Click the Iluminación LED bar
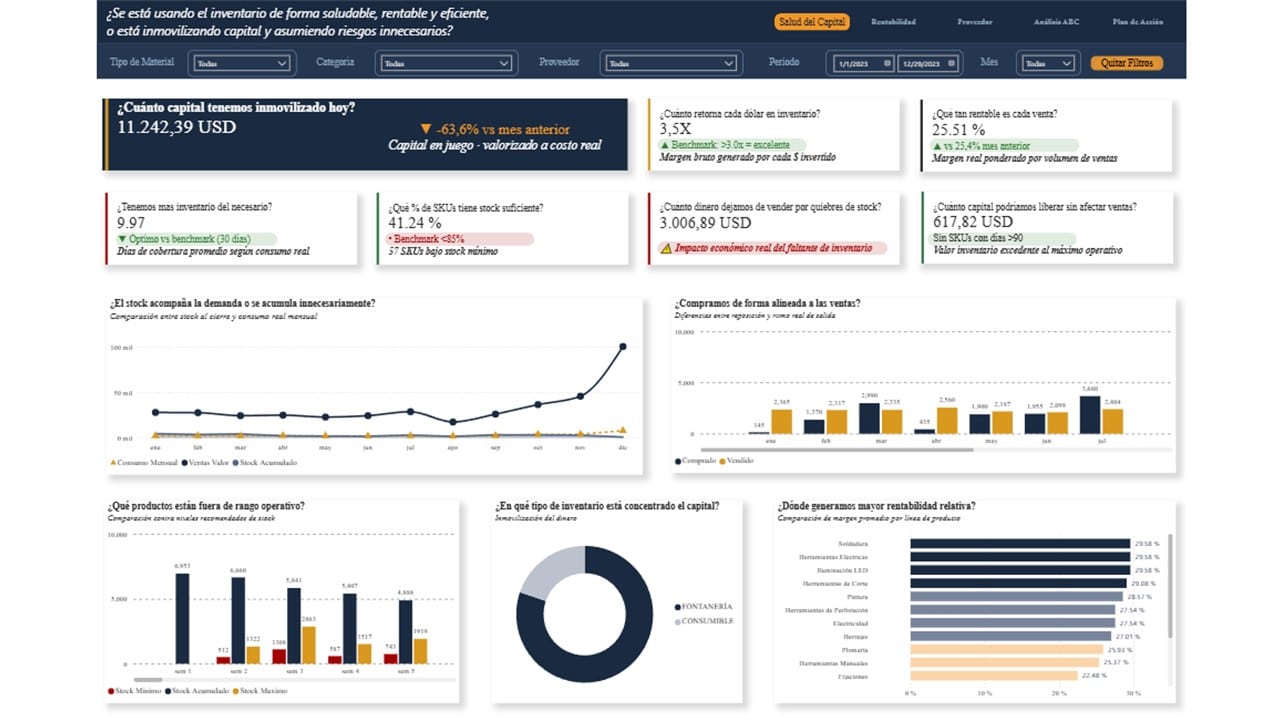 coord(1021,570)
